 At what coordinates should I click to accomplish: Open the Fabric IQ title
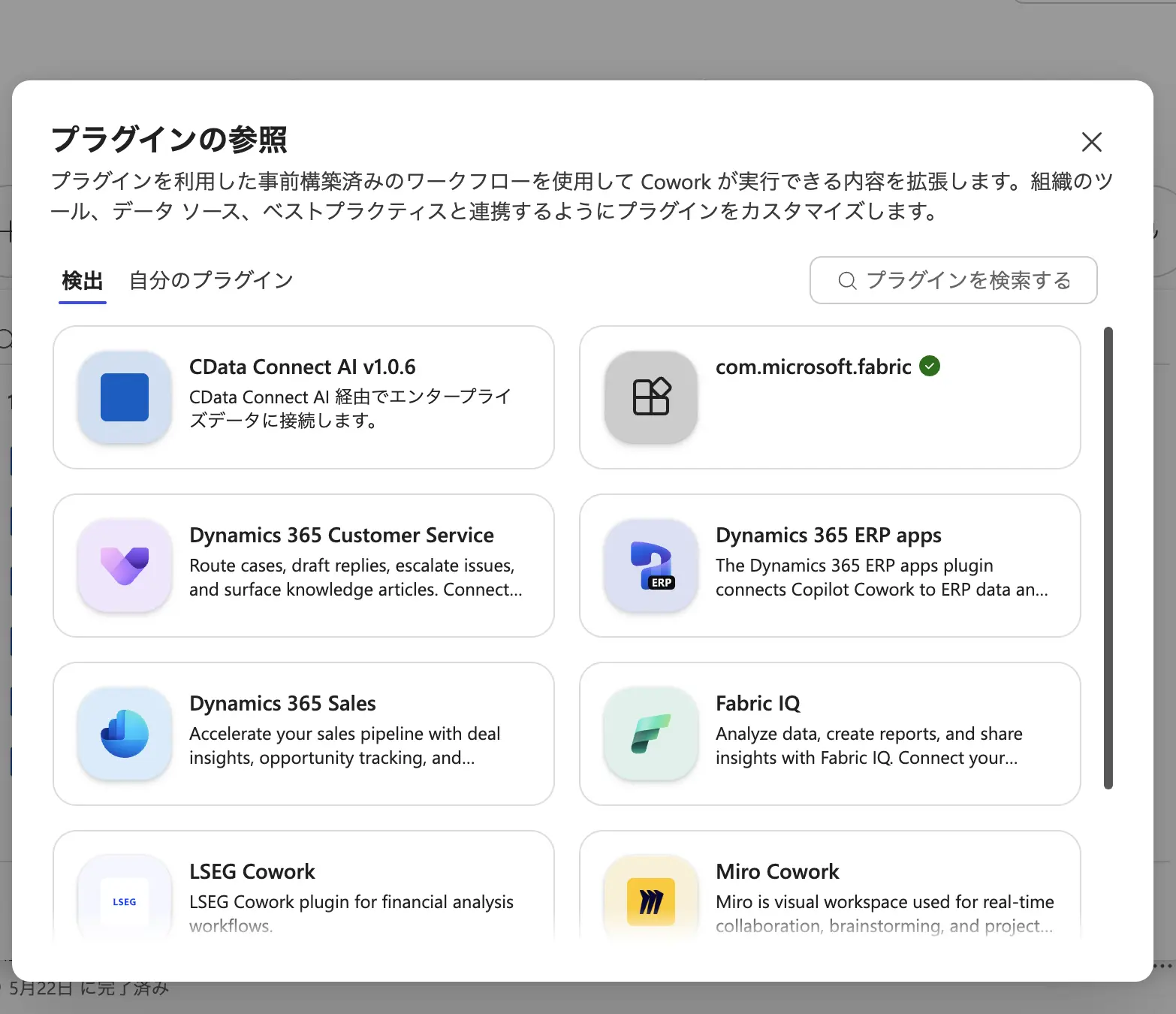pyautogui.click(x=758, y=703)
